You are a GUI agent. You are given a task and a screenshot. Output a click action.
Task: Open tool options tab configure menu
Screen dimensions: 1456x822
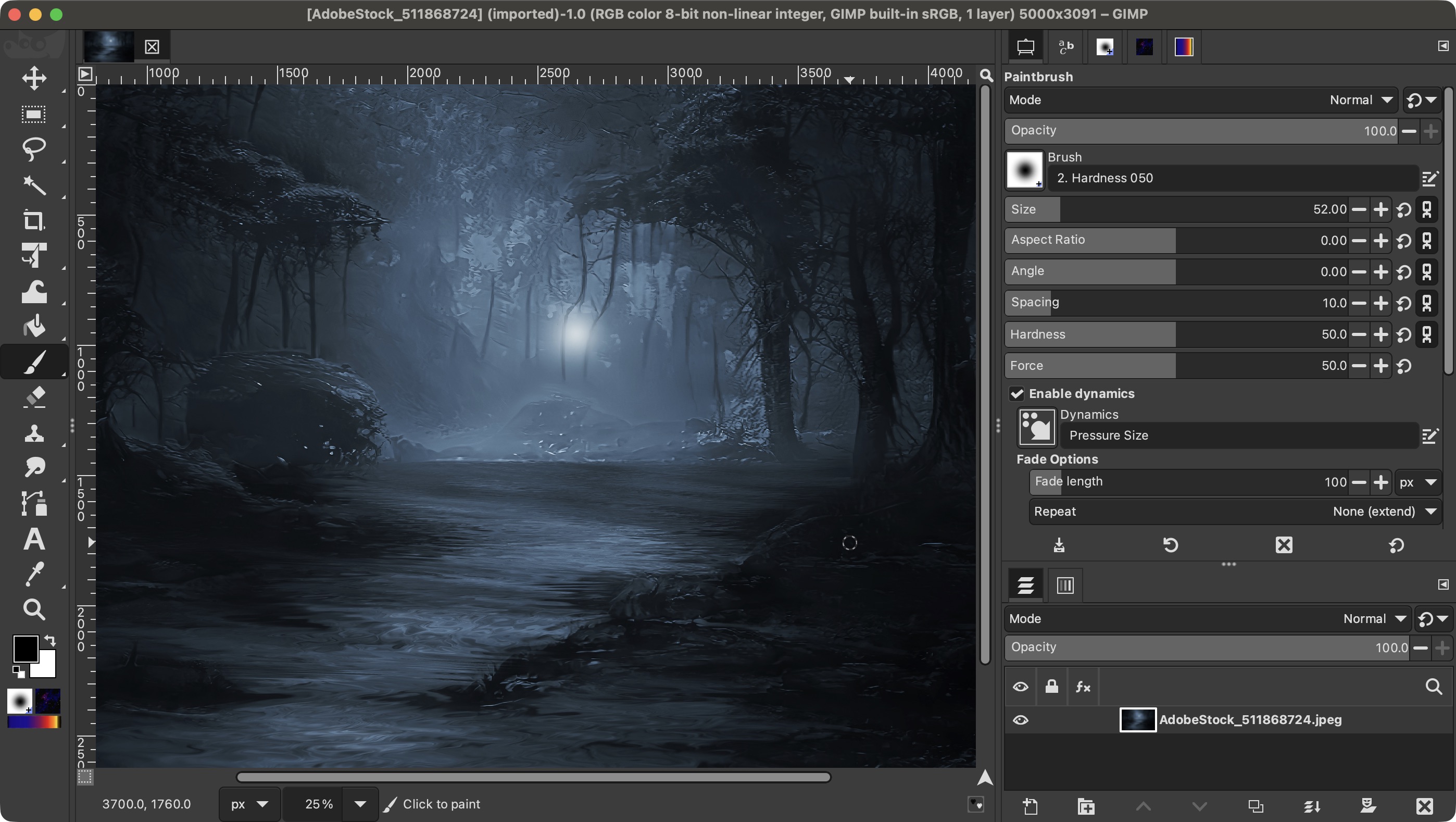[x=1443, y=46]
